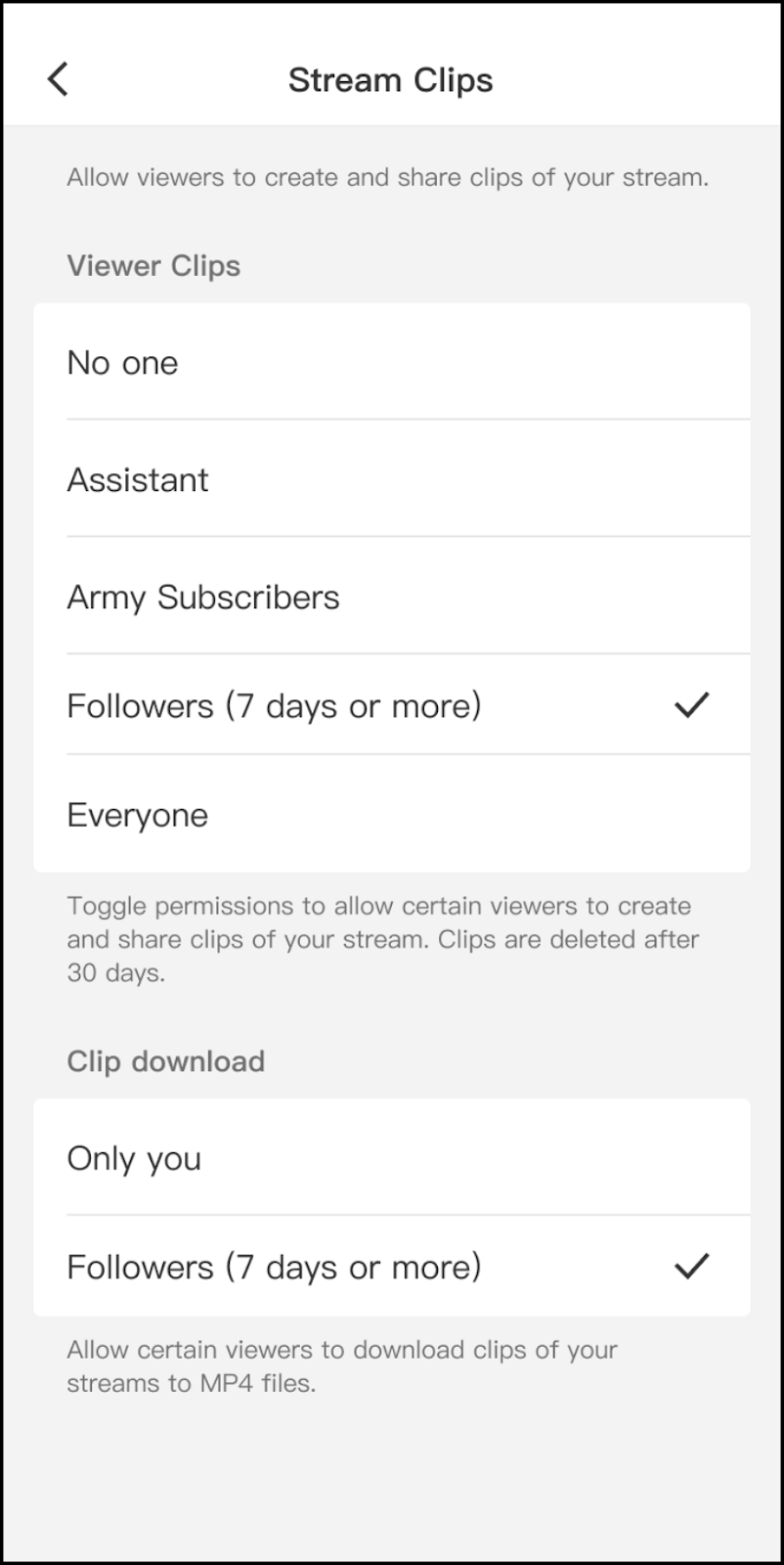Restrict clip download to Only you
The image size is (784, 1565).
coord(134,1158)
